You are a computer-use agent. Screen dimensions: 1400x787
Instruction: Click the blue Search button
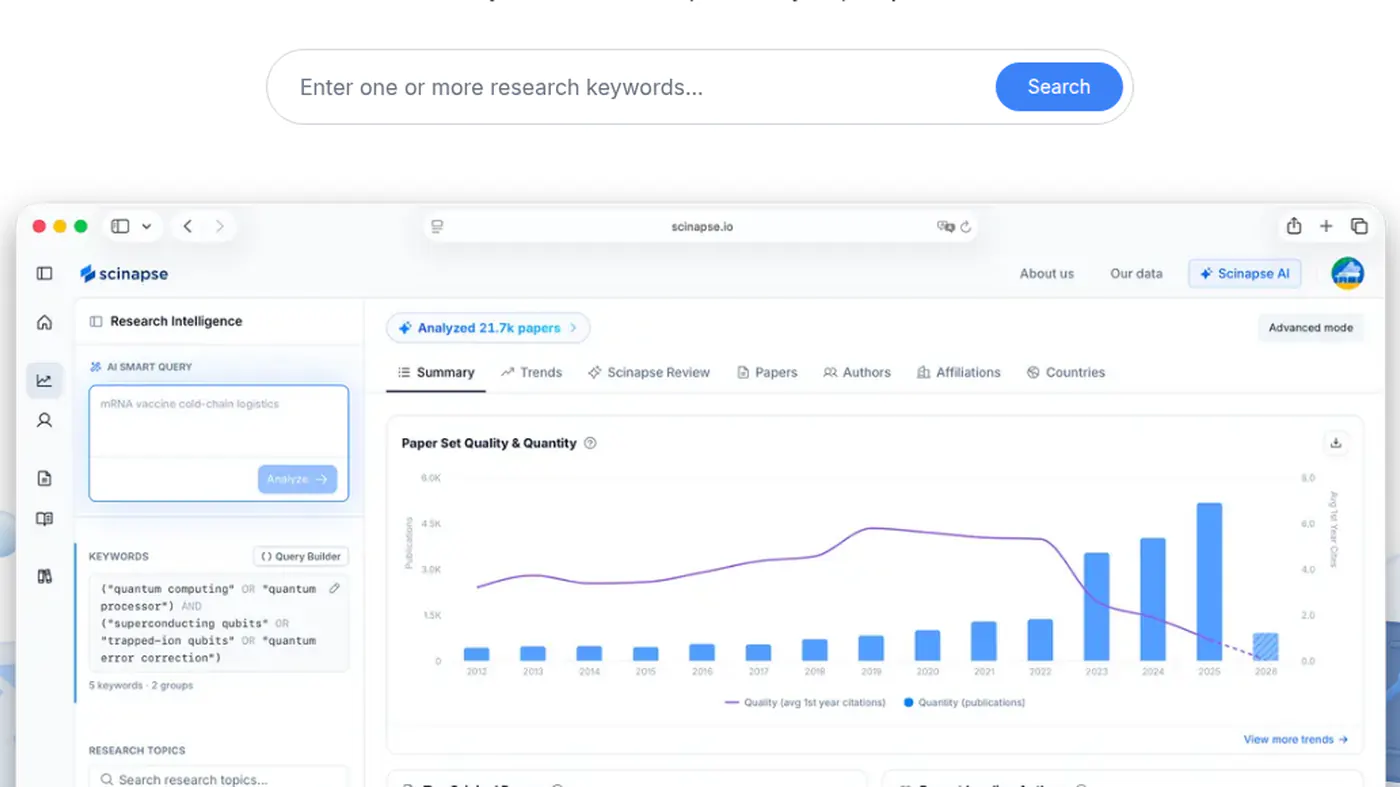click(1058, 87)
